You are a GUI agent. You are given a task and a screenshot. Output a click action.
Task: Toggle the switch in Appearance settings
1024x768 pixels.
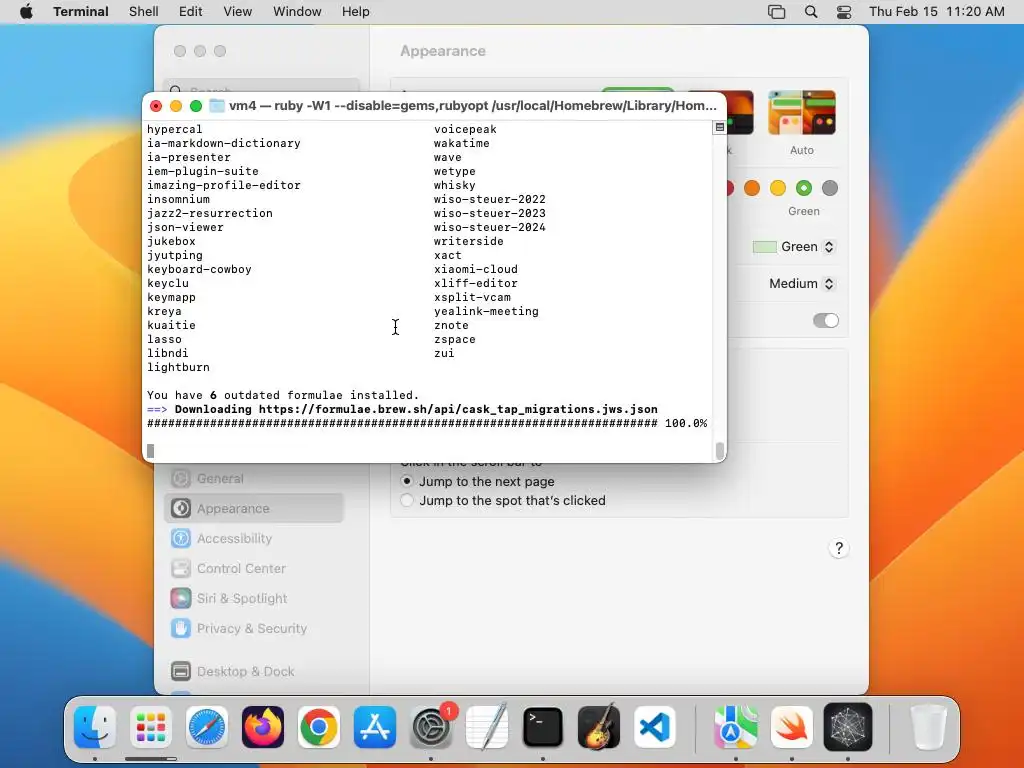[x=825, y=320]
